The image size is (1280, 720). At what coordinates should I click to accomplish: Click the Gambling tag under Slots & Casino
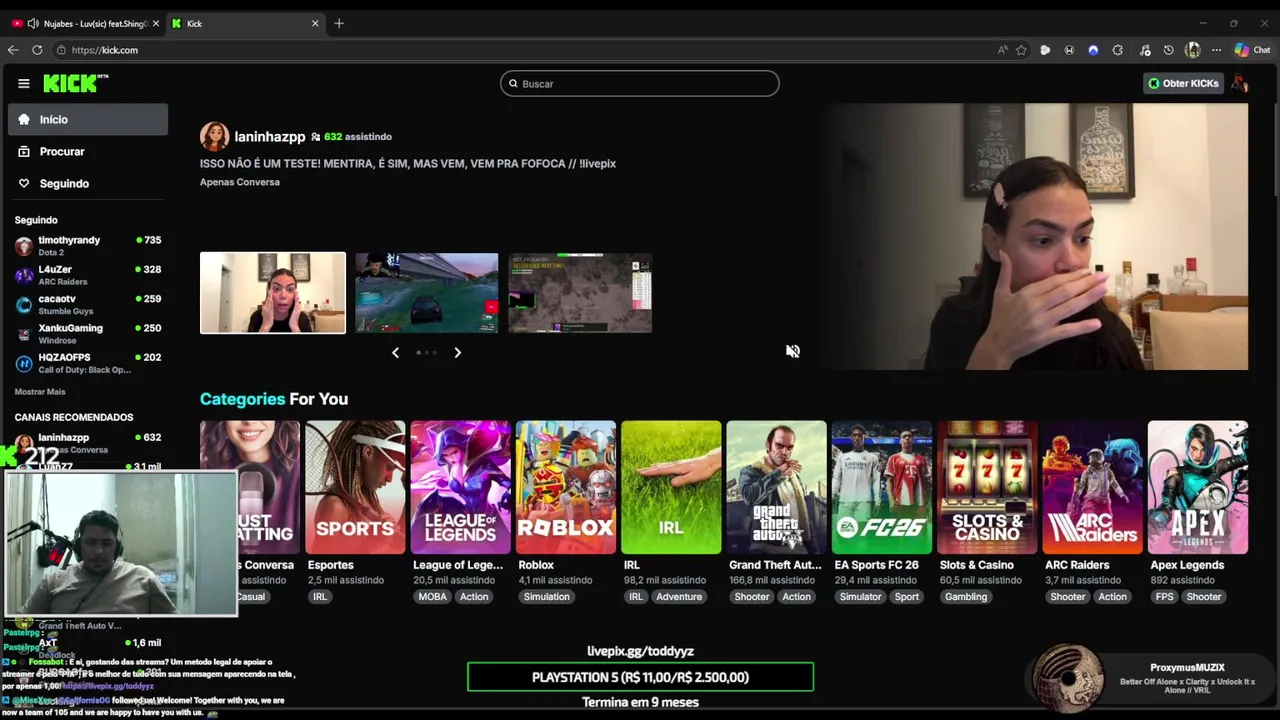(966, 597)
